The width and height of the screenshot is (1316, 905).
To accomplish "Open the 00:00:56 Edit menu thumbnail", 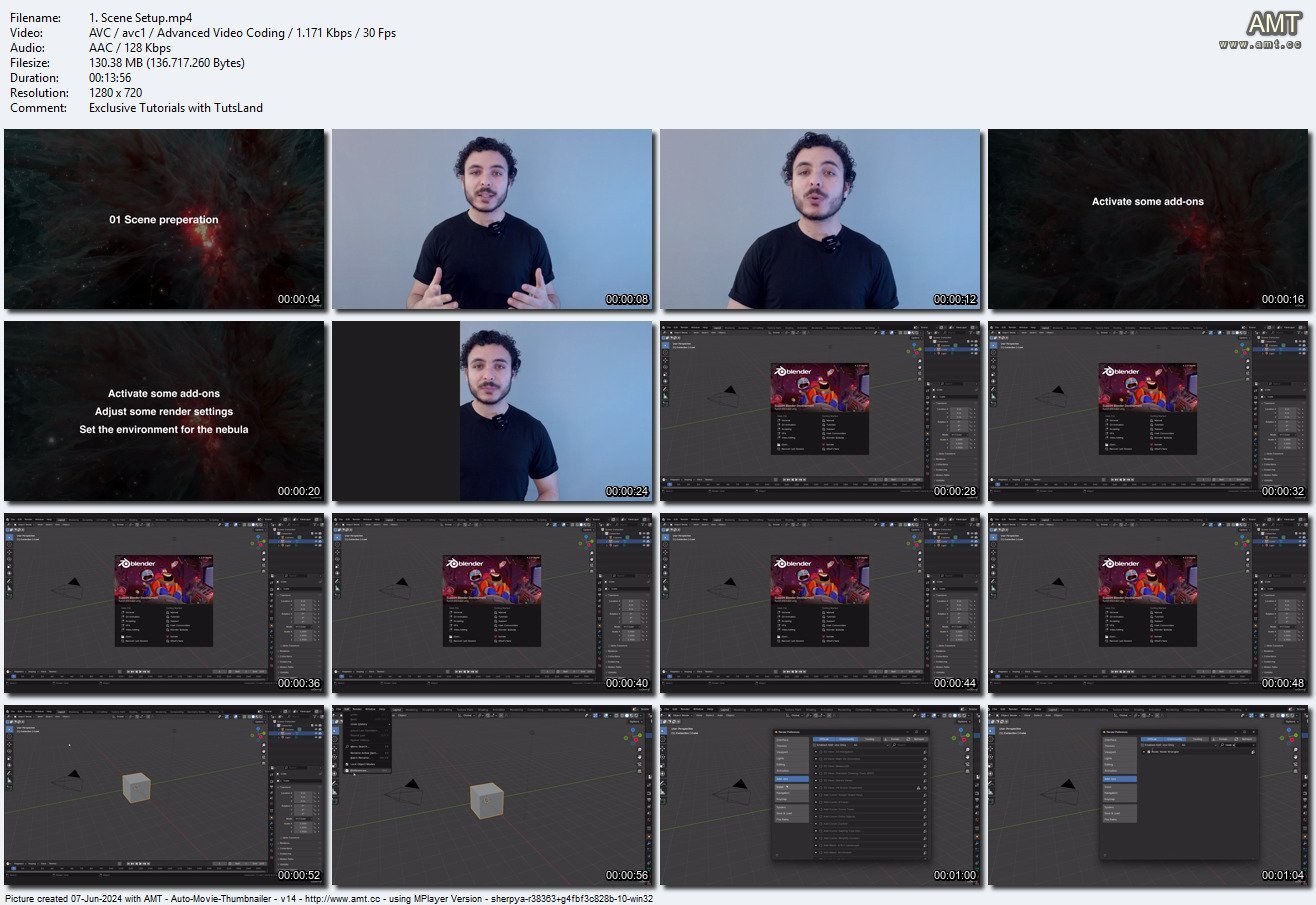I will pos(492,795).
